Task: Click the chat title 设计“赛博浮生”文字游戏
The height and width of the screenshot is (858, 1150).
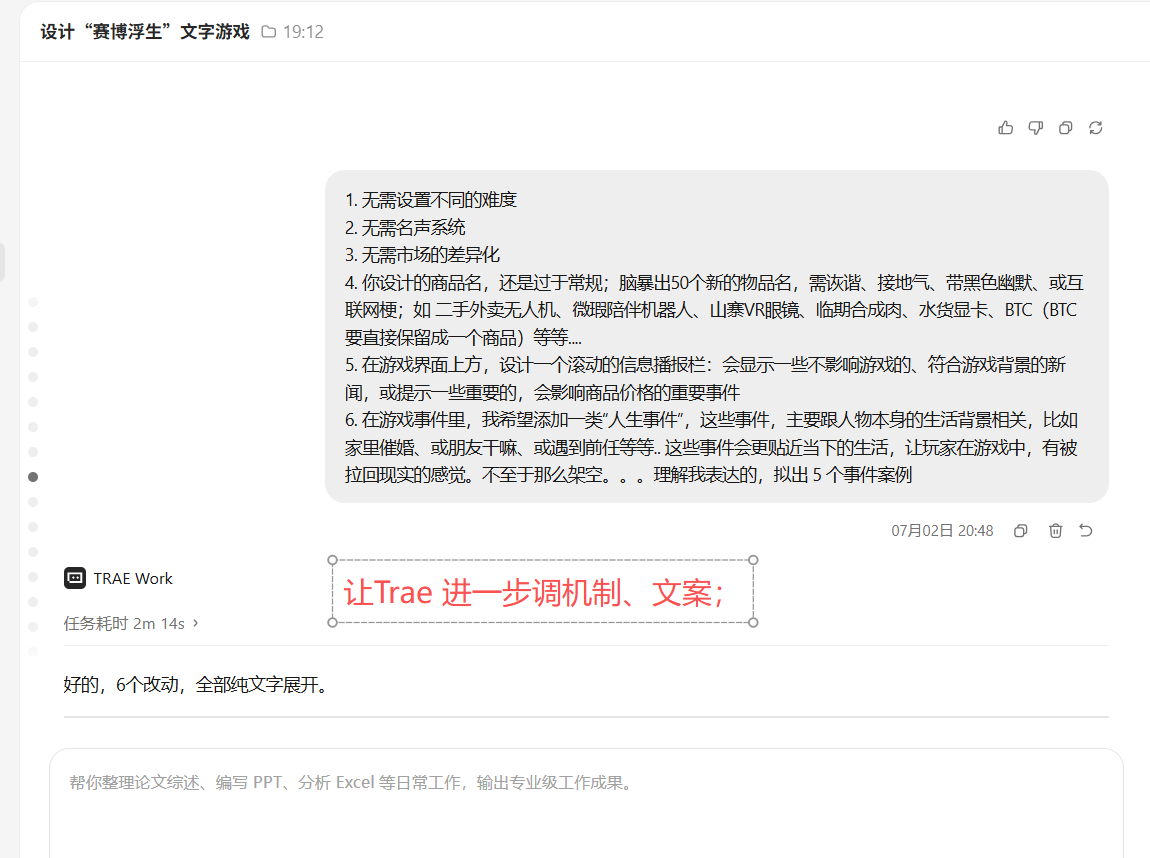Action: (145, 32)
